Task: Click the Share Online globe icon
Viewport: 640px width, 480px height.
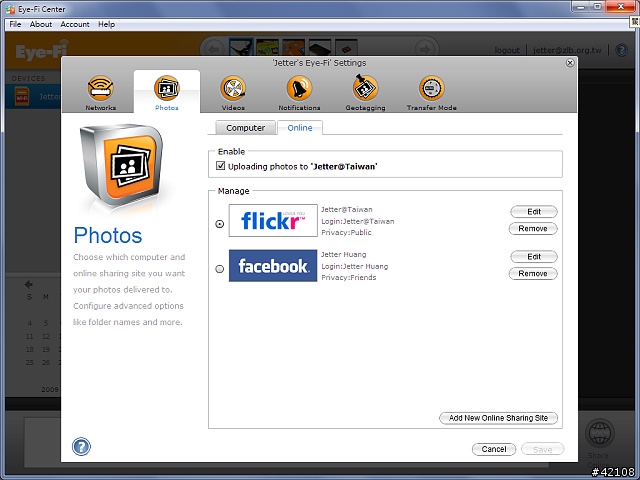Action: click(x=600, y=433)
